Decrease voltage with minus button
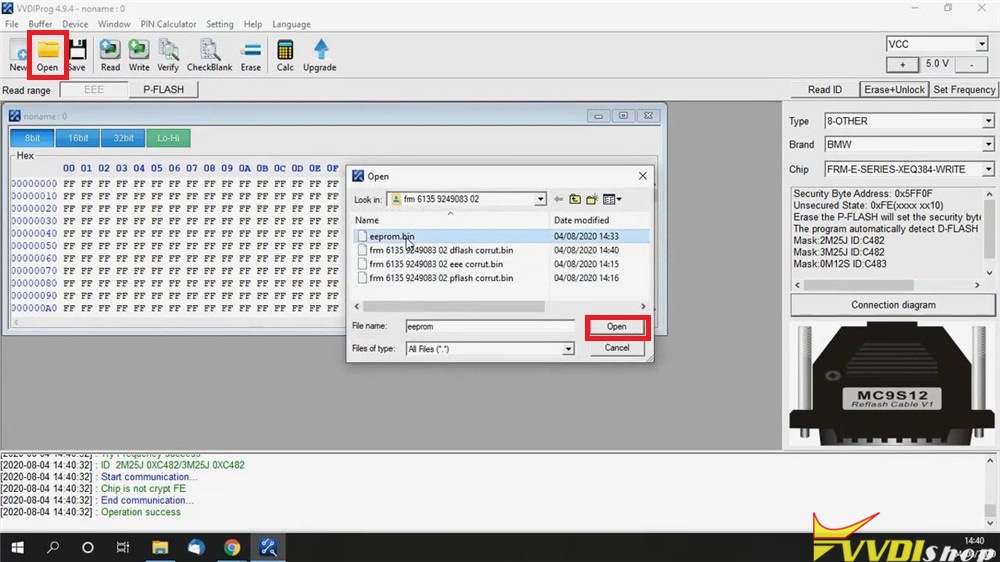Viewport: 1000px width, 562px height. 971,64
